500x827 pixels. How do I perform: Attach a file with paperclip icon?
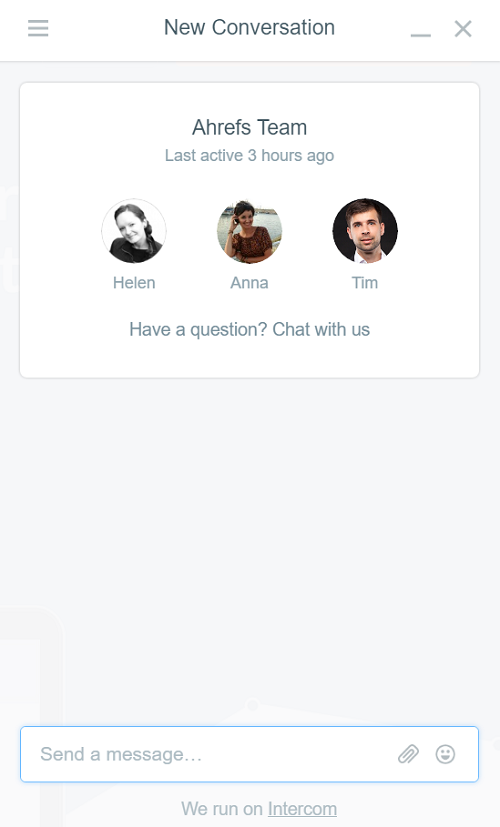click(408, 754)
